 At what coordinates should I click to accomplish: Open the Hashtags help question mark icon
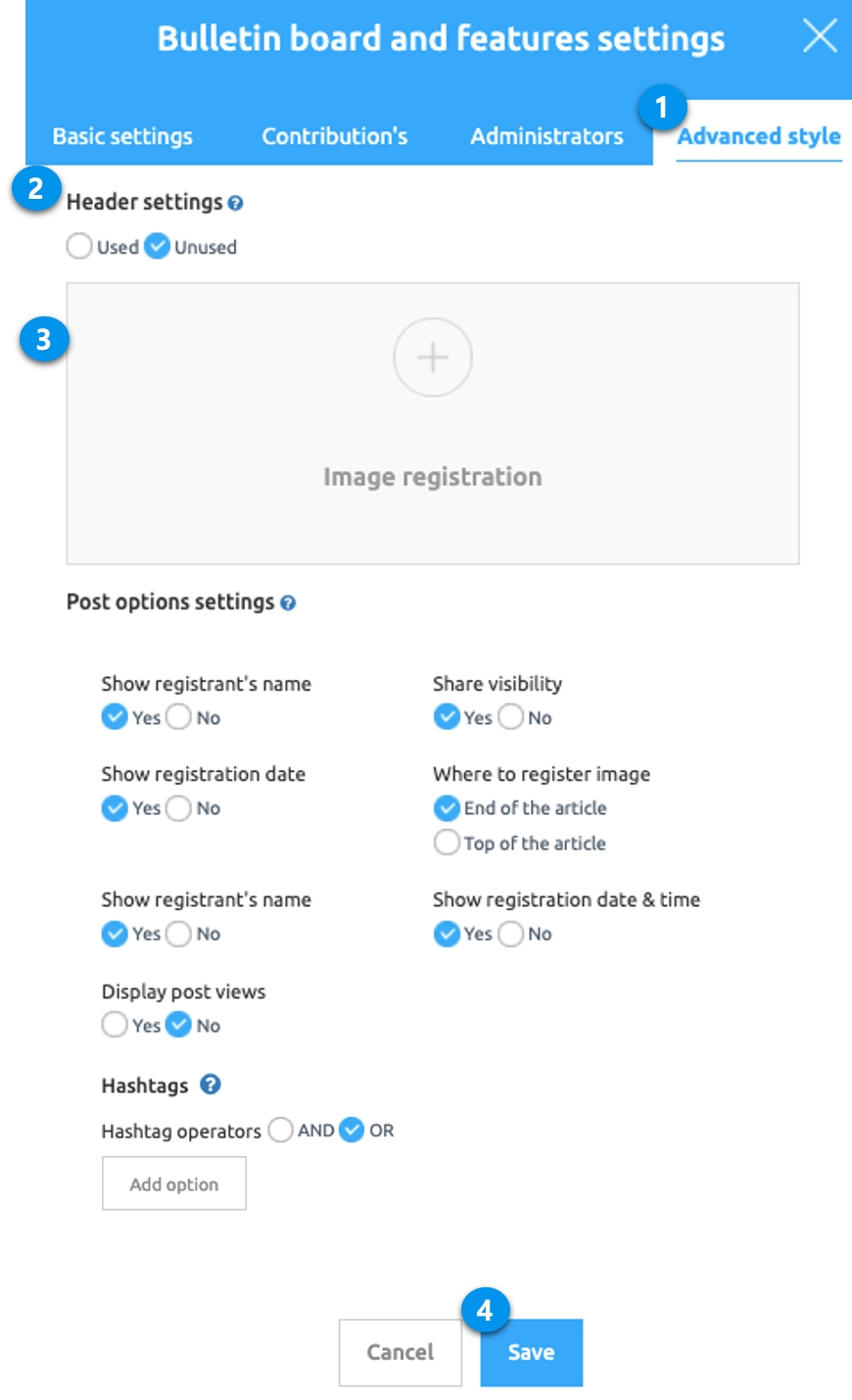(x=211, y=1085)
